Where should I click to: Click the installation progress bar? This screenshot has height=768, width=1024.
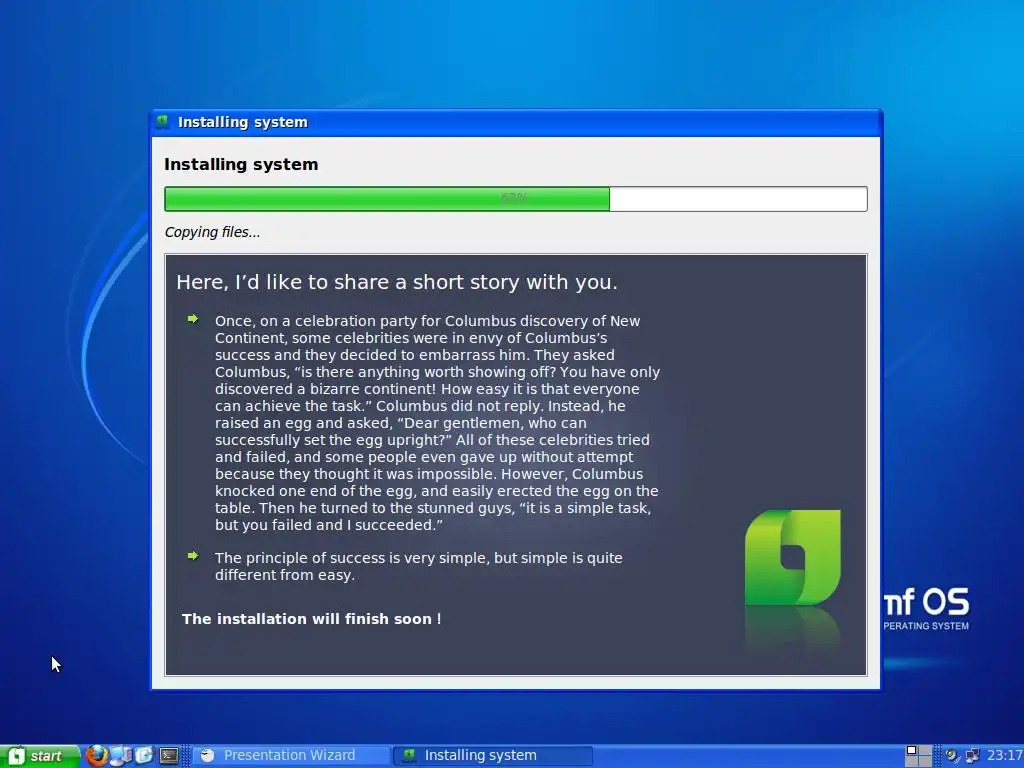click(x=516, y=199)
